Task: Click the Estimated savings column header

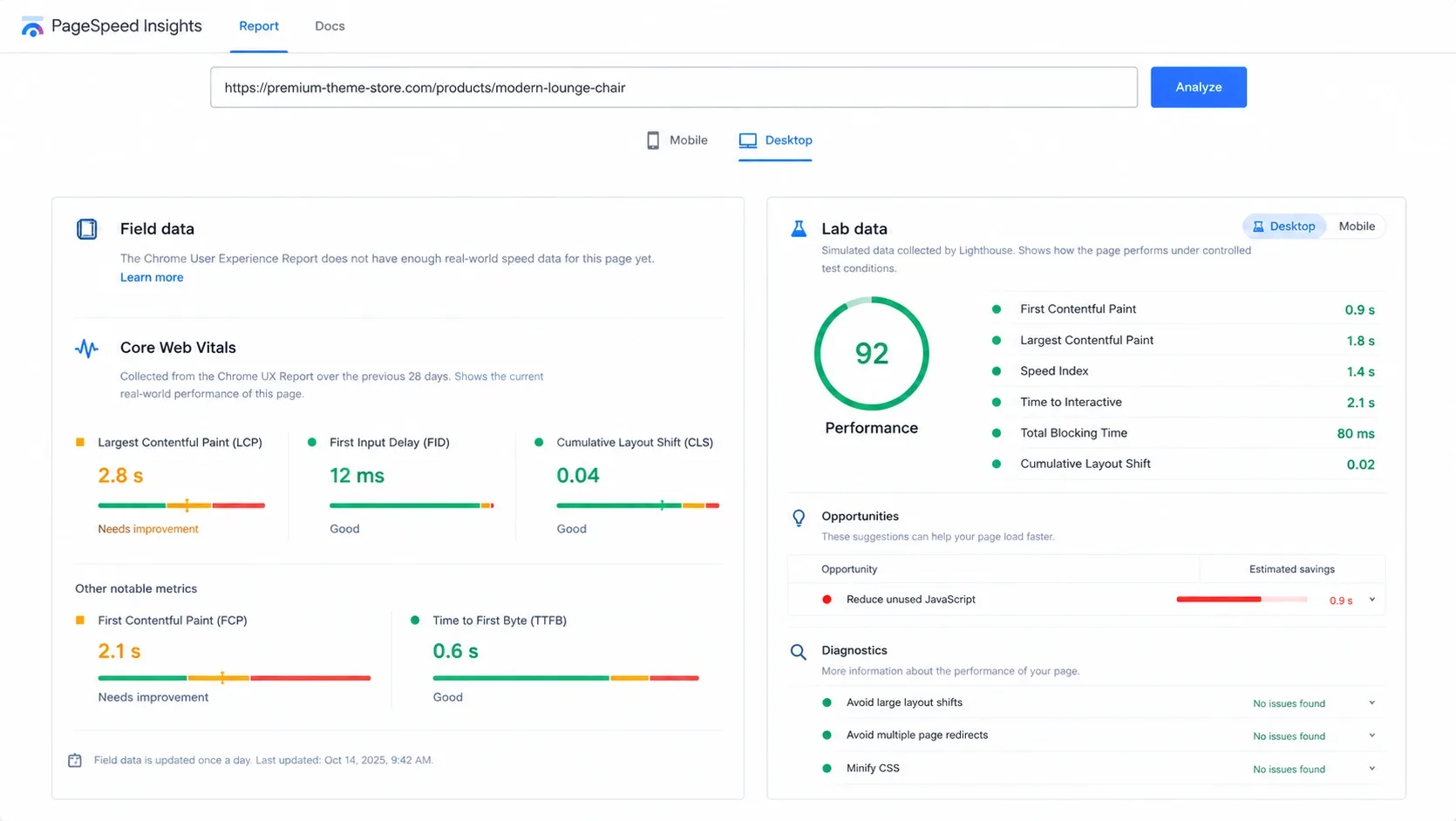Action: [x=1292, y=569]
